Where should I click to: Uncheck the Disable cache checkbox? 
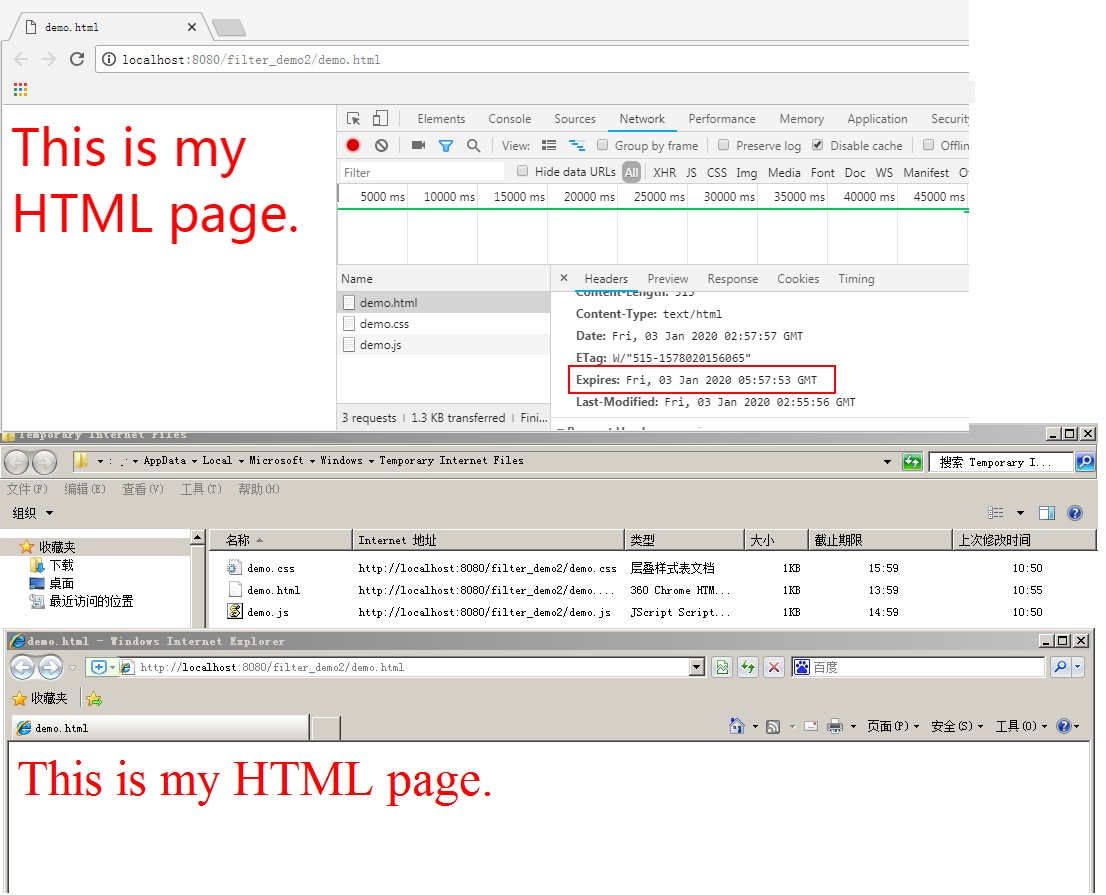(818, 145)
